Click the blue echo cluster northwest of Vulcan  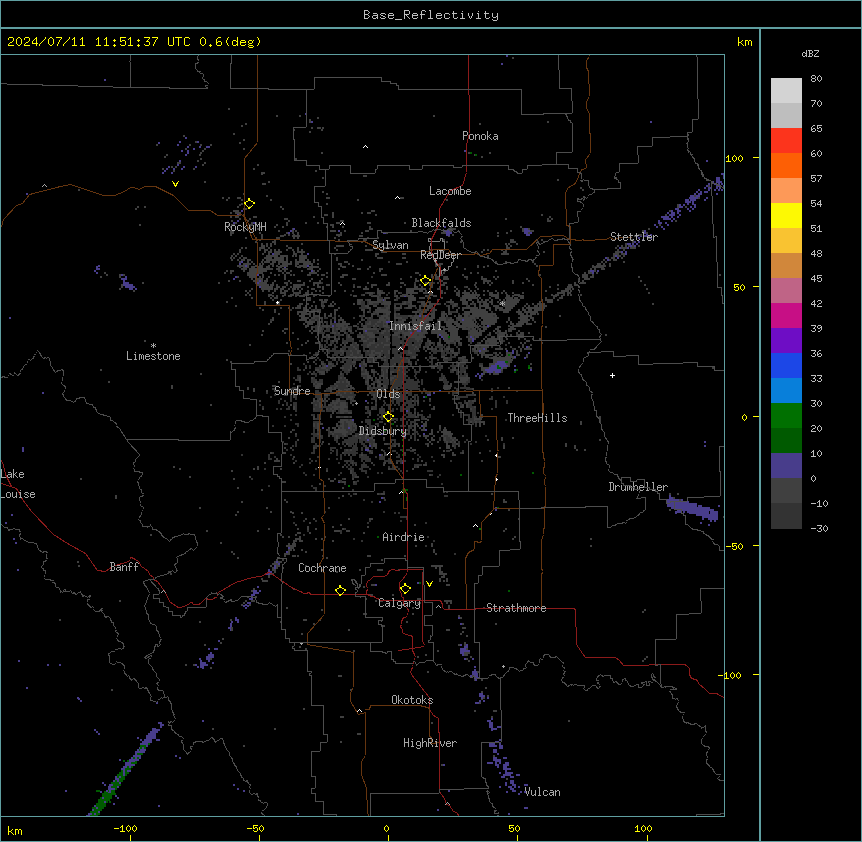(502, 766)
